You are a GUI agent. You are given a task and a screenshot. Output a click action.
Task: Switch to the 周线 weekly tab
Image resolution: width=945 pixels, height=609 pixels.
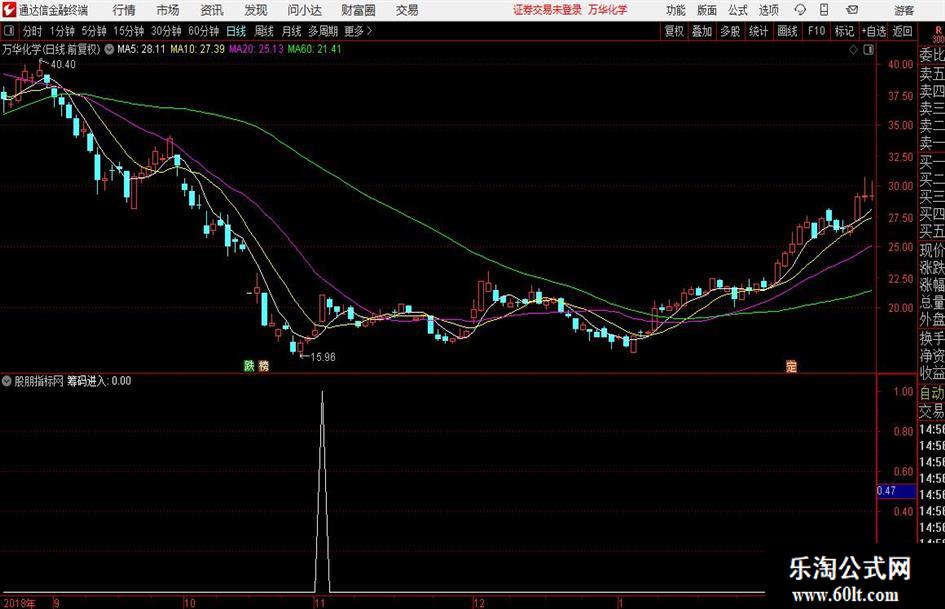click(x=264, y=31)
